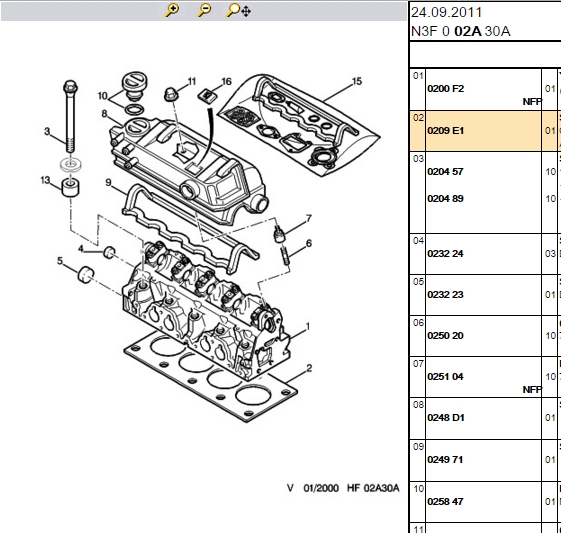Click row index 03 in parts table
This screenshot has width=561, height=533.
point(418,158)
